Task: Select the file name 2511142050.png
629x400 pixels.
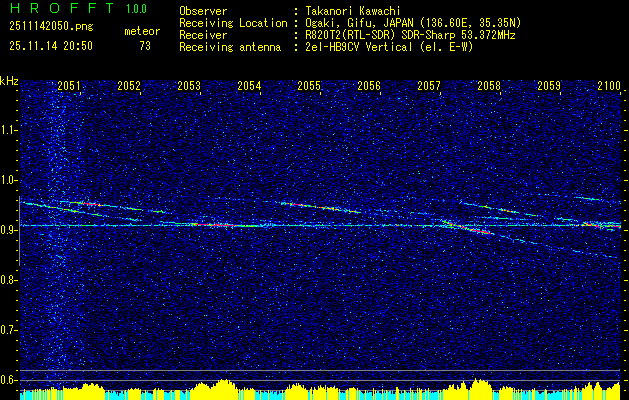Action: (x=51, y=27)
